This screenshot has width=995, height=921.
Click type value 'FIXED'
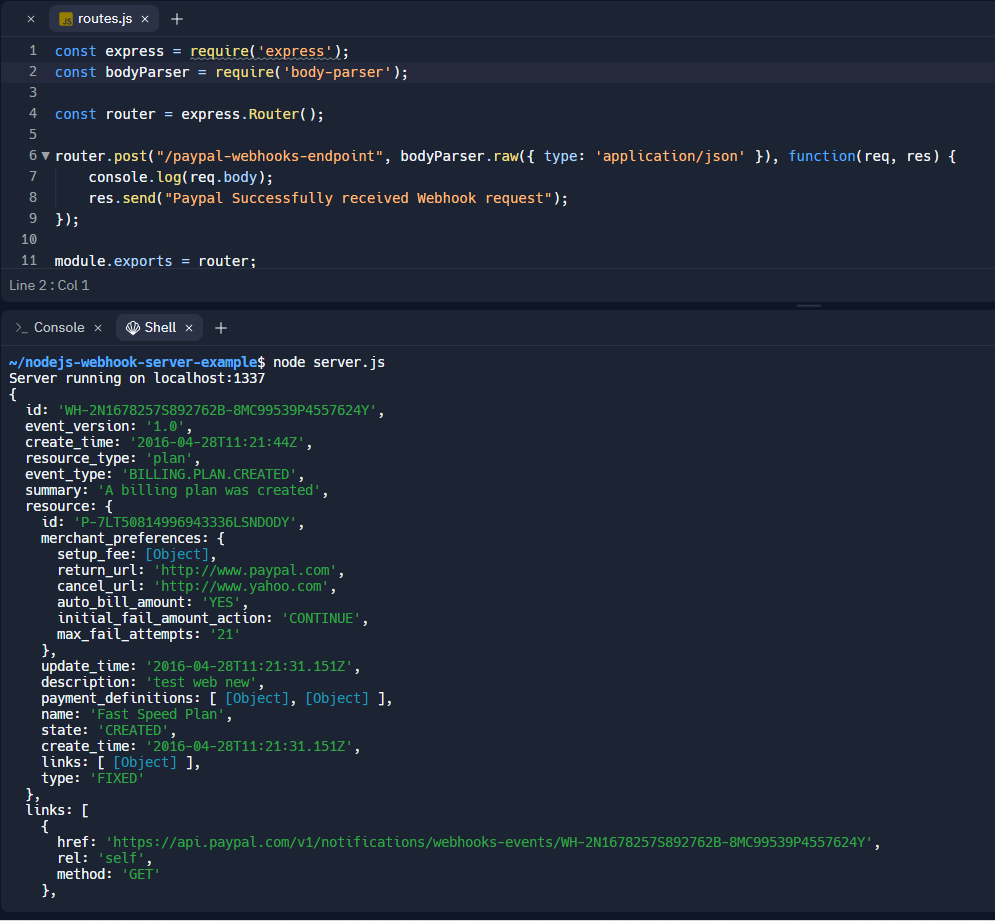(x=117, y=778)
